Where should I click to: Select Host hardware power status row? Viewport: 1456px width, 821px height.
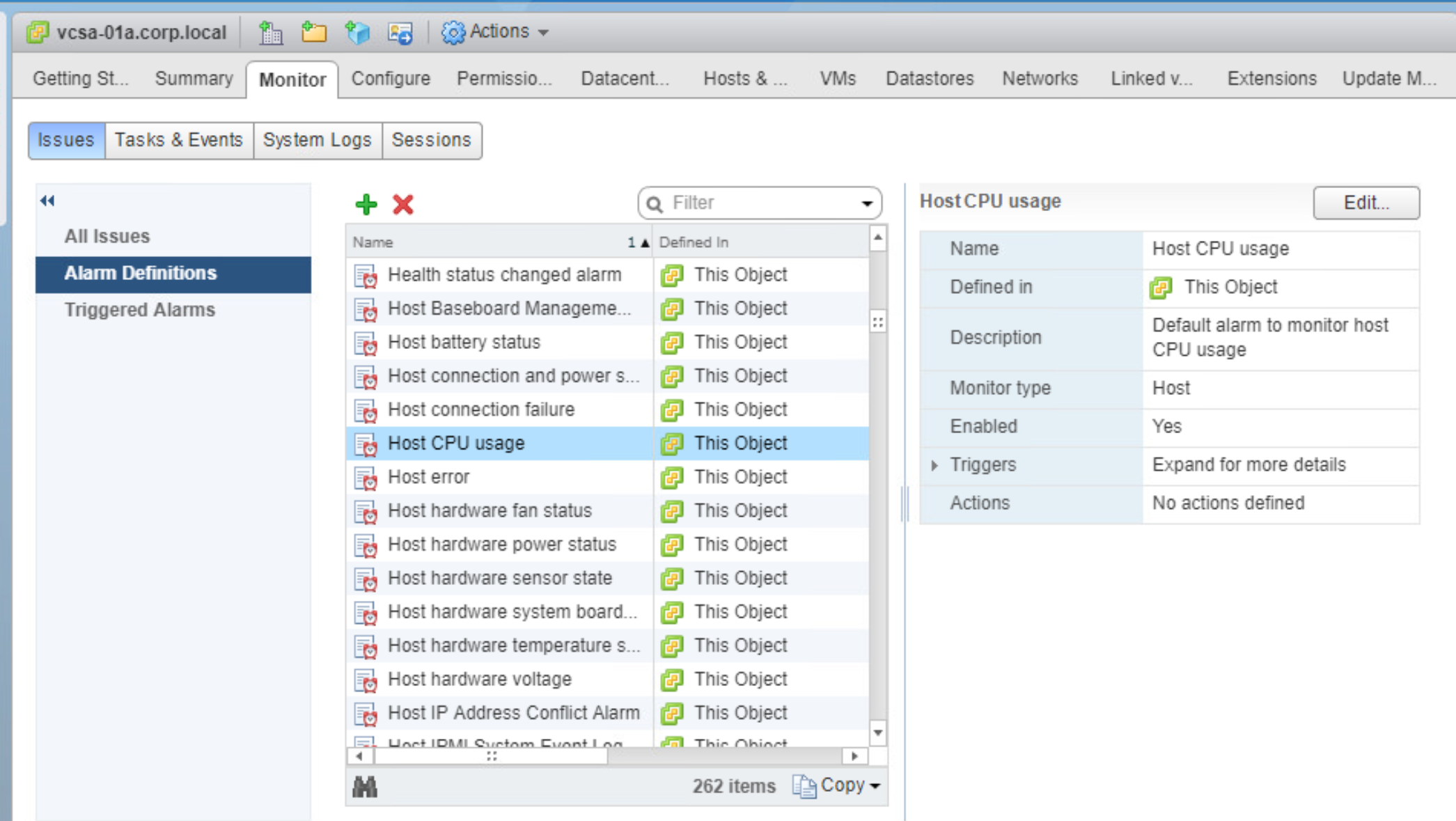[x=607, y=545]
